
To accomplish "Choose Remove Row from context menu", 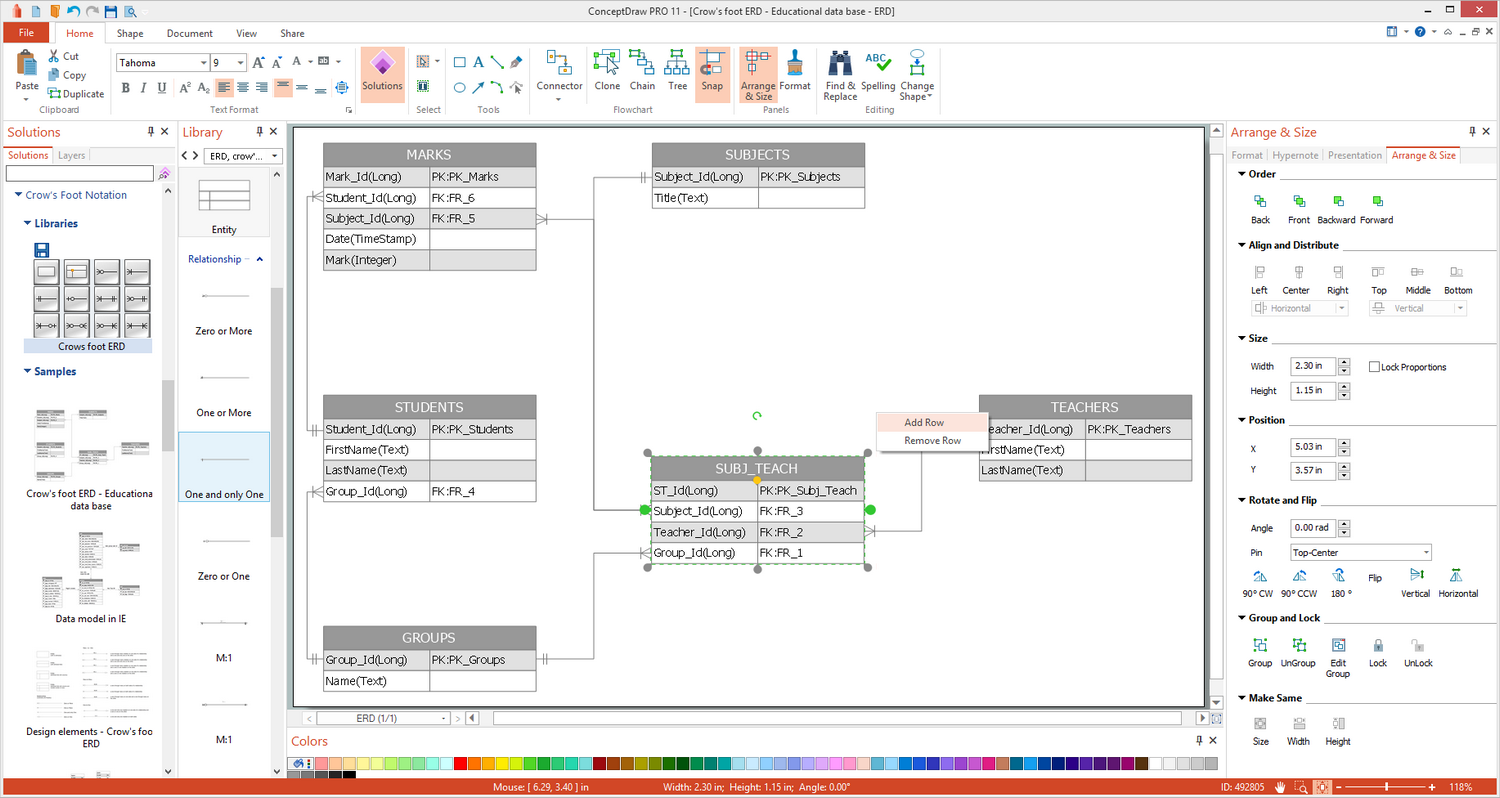I will [x=932, y=440].
